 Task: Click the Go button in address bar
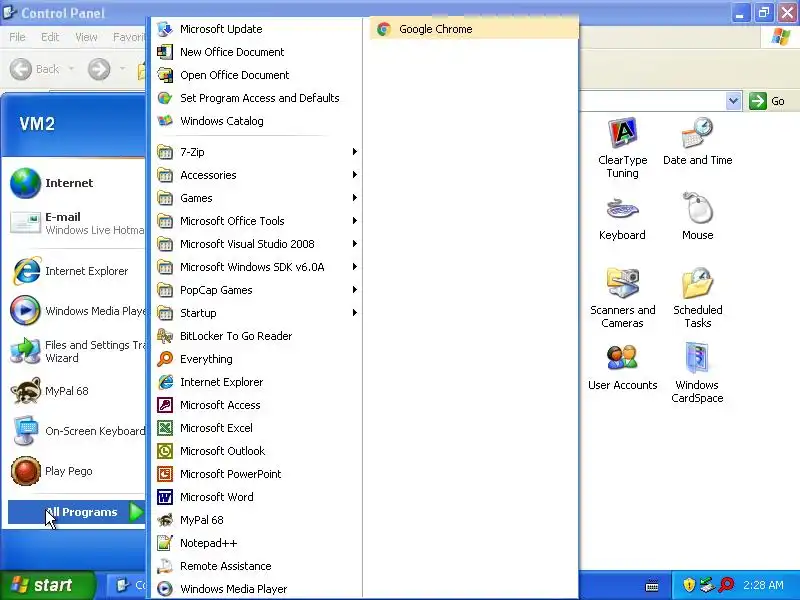(767, 101)
